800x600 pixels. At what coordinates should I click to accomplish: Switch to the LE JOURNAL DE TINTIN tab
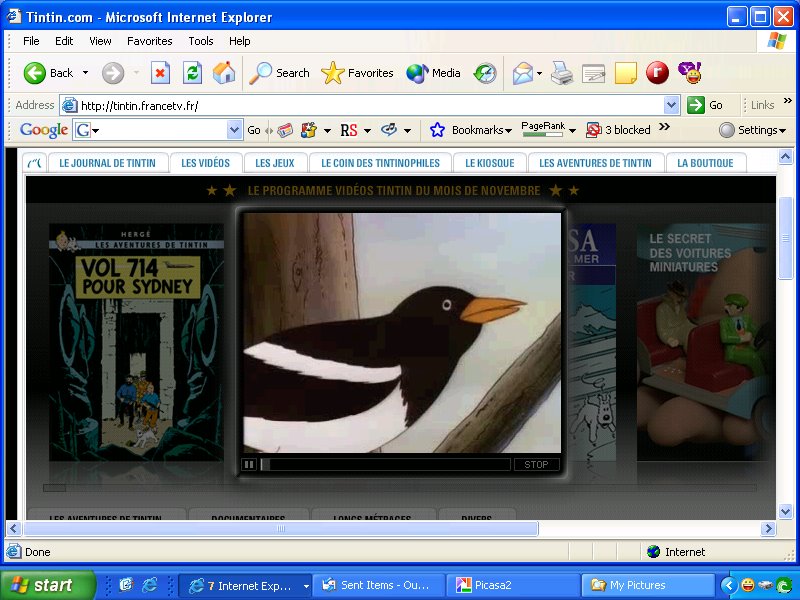coord(108,163)
